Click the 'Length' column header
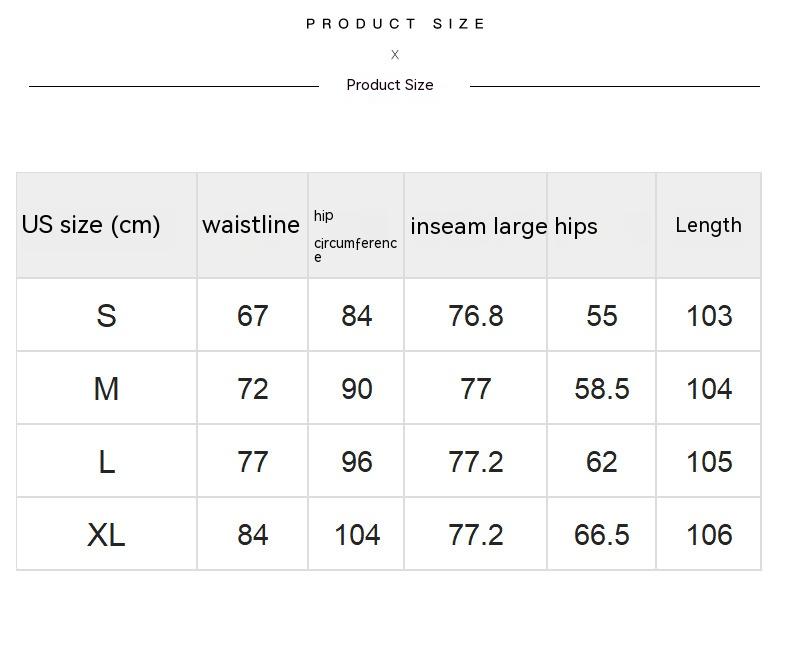The width and height of the screenshot is (790, 666). point(708,225)
